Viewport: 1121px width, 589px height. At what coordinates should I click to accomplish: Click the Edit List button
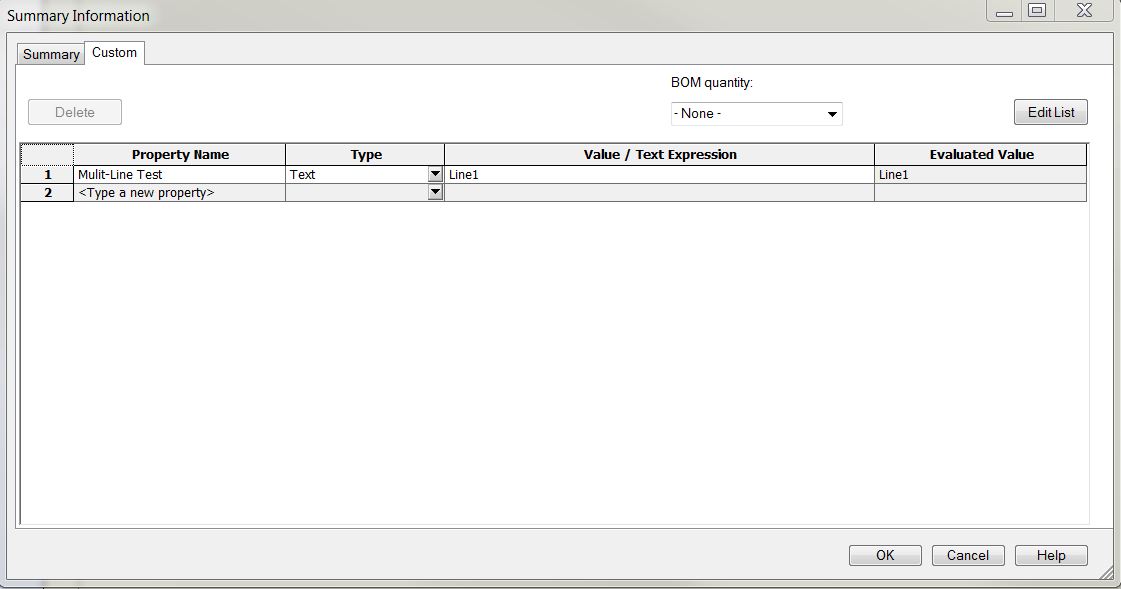(1051, 112)
